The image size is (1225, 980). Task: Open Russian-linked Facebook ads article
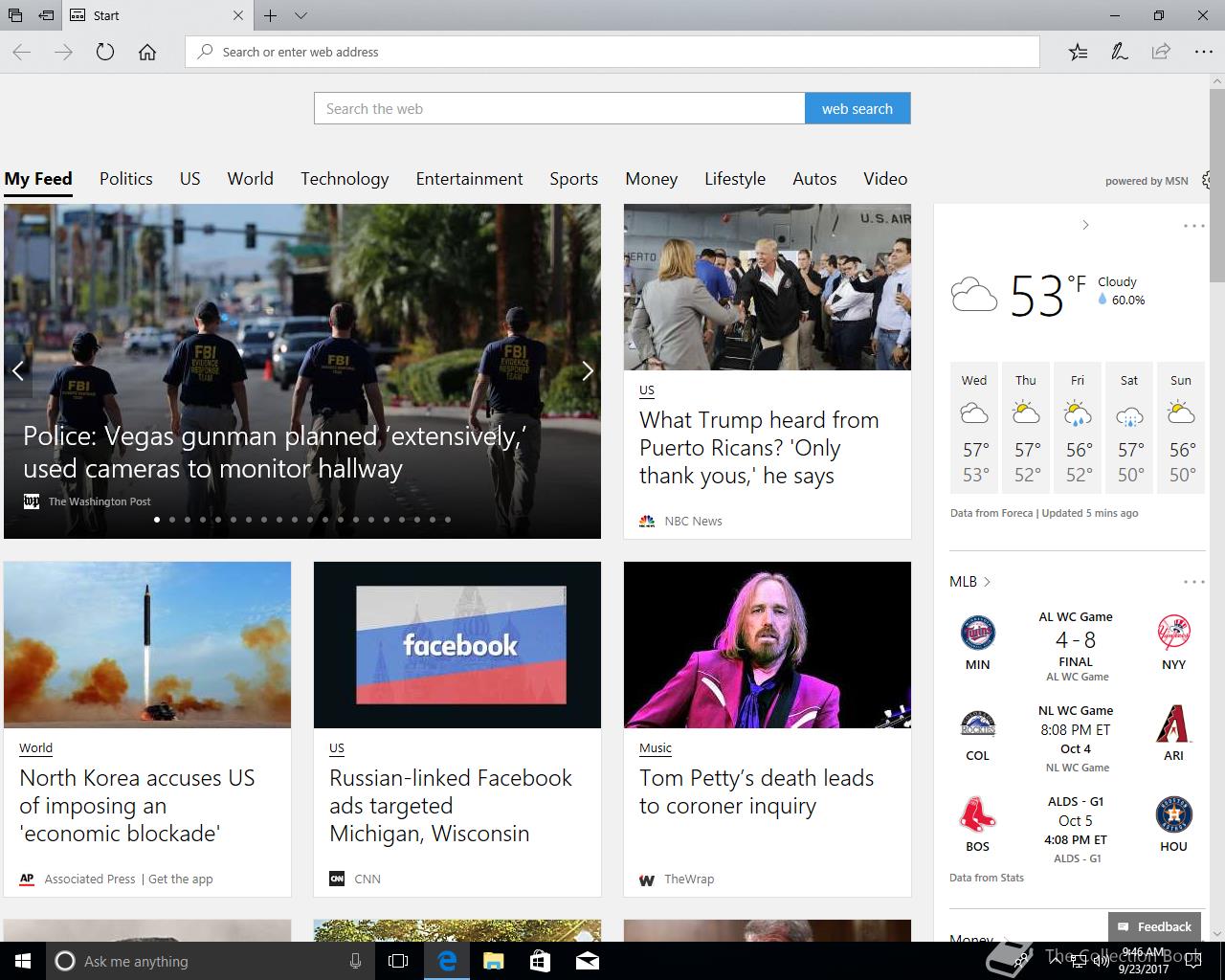pos(451,806)
